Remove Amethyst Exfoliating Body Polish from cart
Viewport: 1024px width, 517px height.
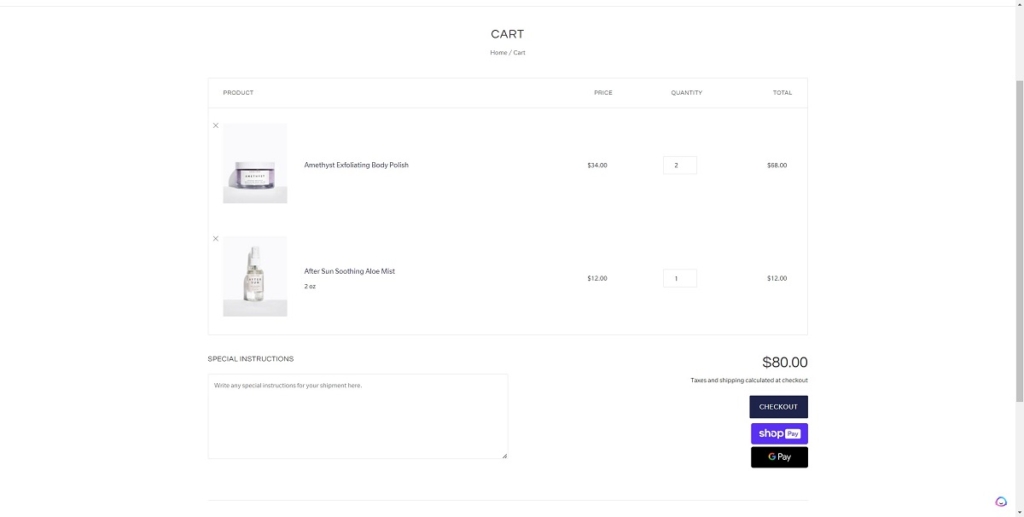click(x=215, y=126)
